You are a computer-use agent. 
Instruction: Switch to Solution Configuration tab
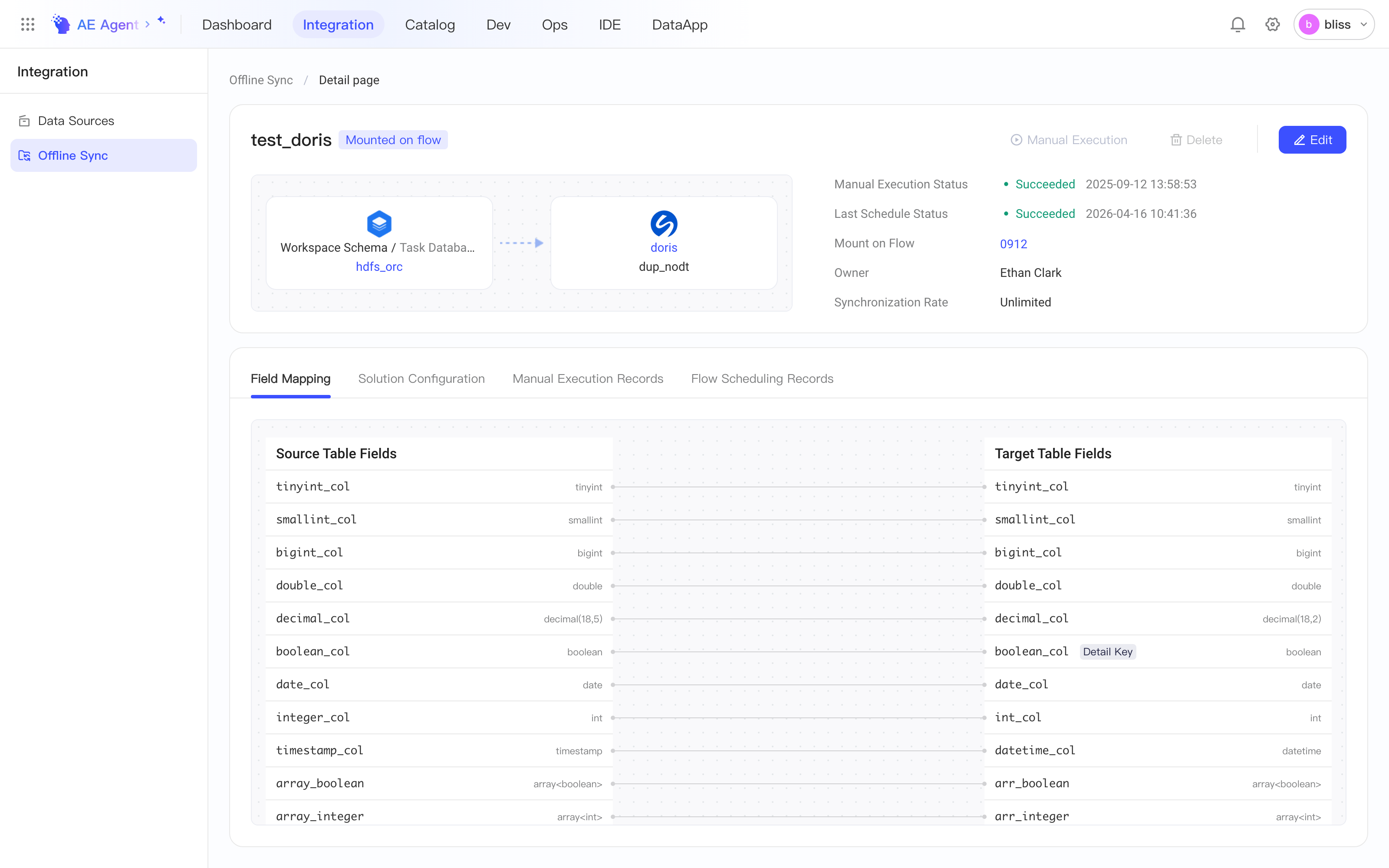(x=421, y=379)
